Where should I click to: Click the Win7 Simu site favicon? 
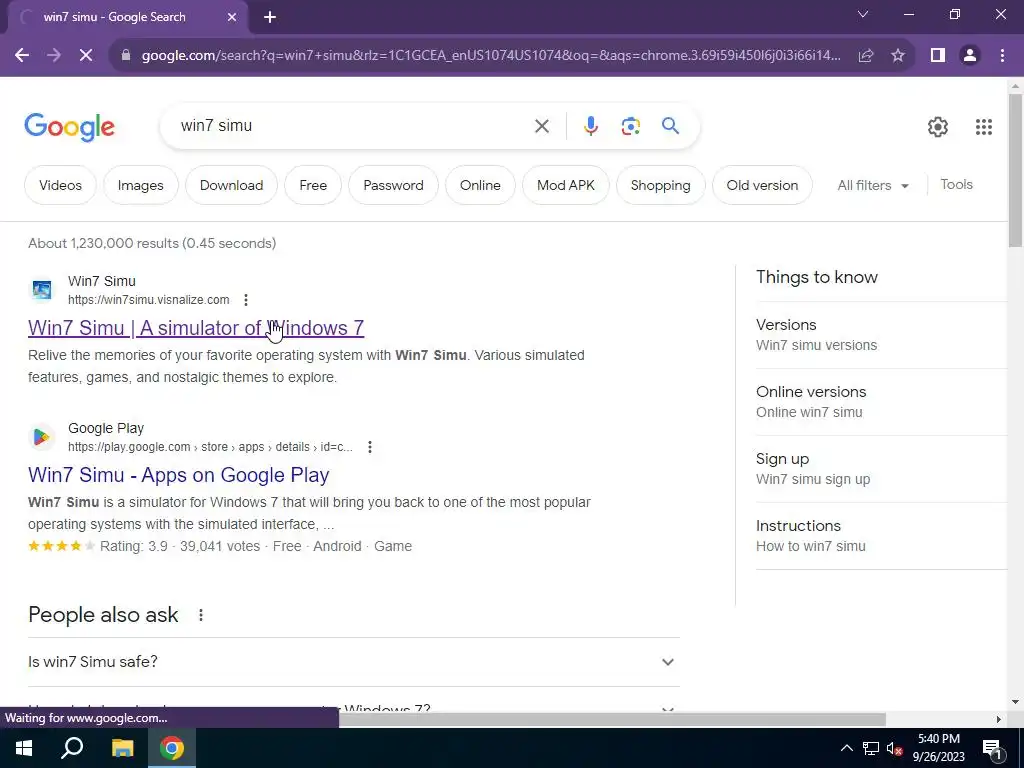pyautogui.click(x=42, y=289)
